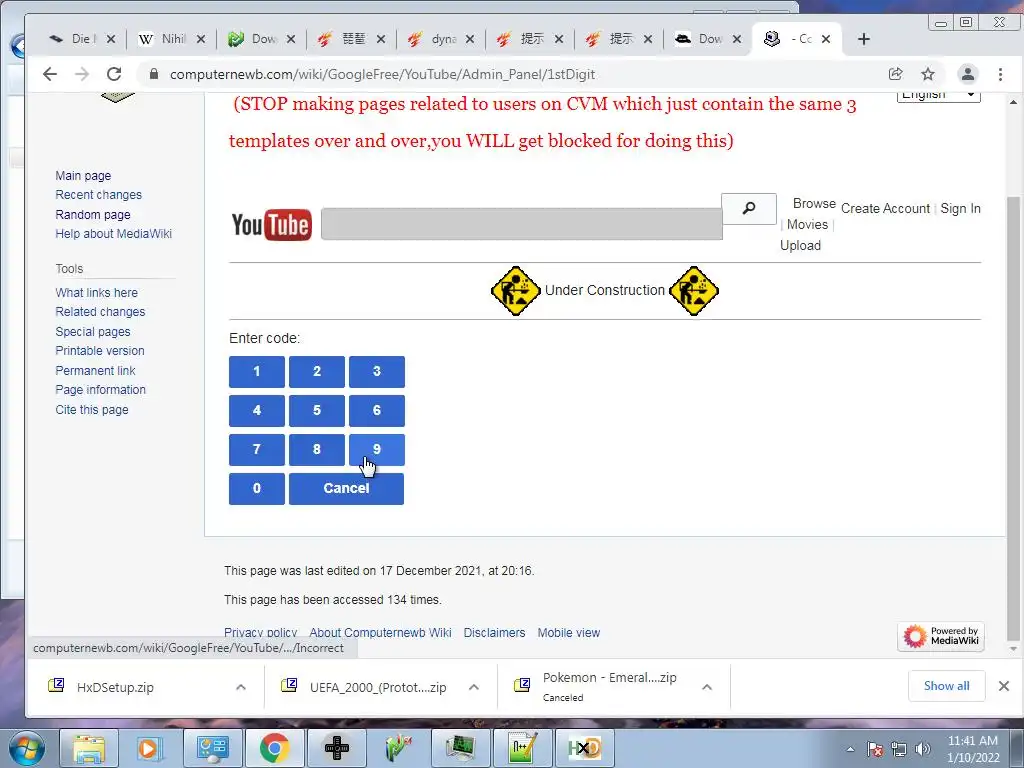Click the Create Account link

[885, 208]
